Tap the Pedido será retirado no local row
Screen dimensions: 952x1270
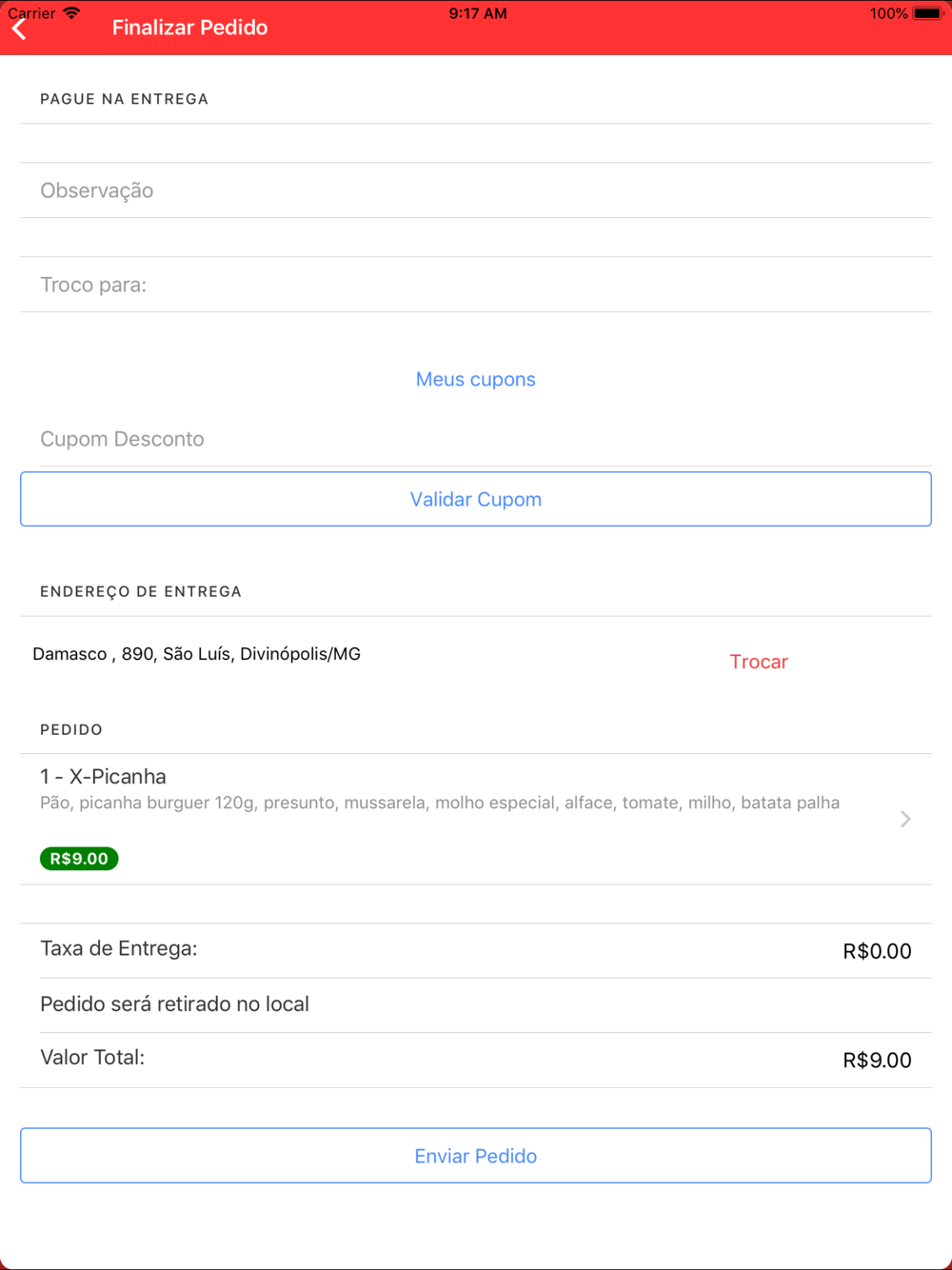[476, 1004]
